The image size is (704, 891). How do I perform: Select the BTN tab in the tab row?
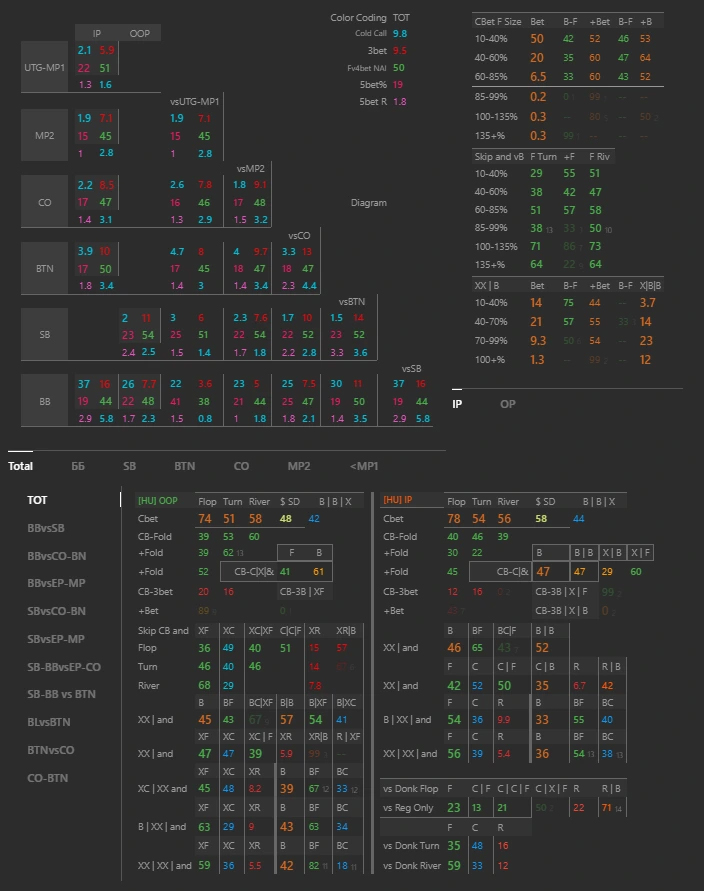pos(184,466)
